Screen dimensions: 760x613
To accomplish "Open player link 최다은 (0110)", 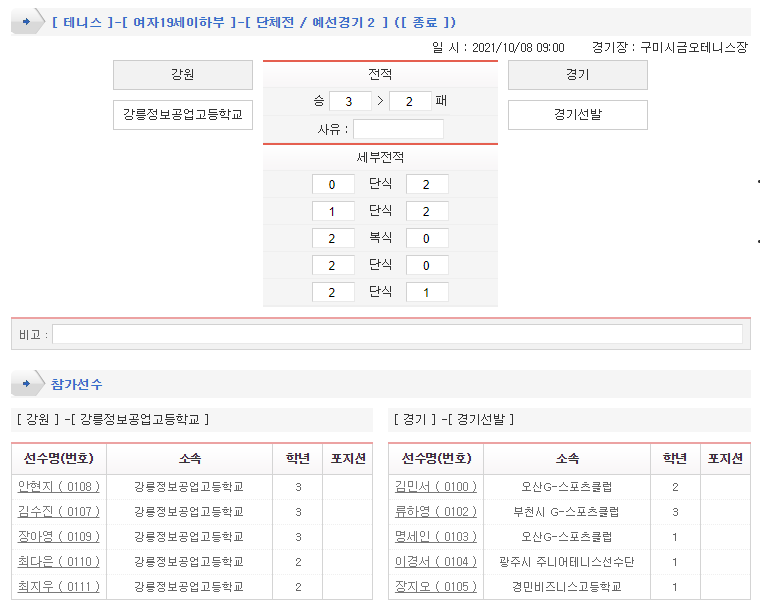I will click(59, 562).
